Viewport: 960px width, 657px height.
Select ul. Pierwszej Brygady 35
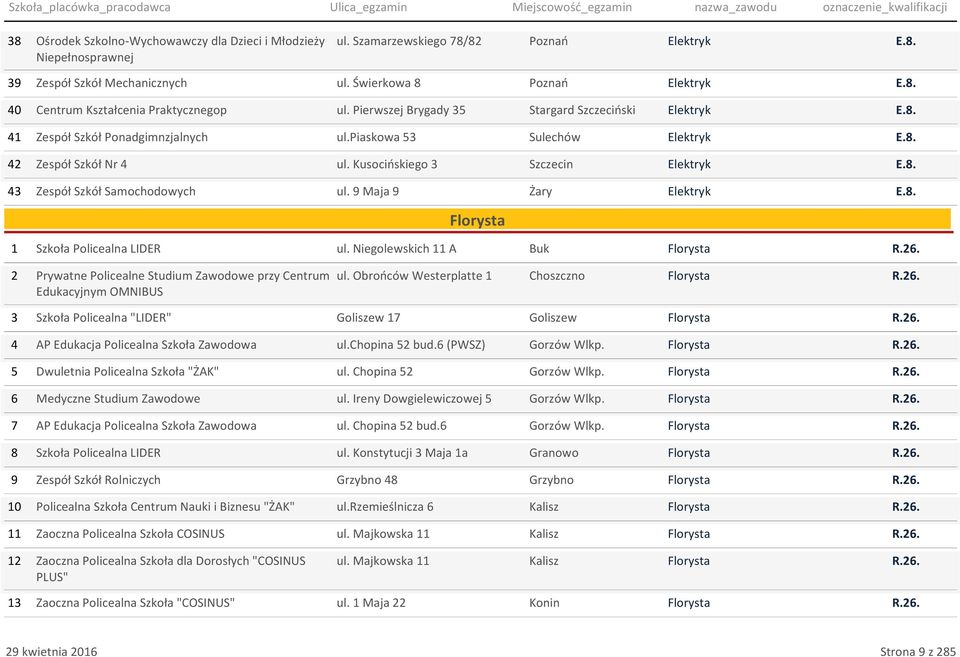click(401, 110)
